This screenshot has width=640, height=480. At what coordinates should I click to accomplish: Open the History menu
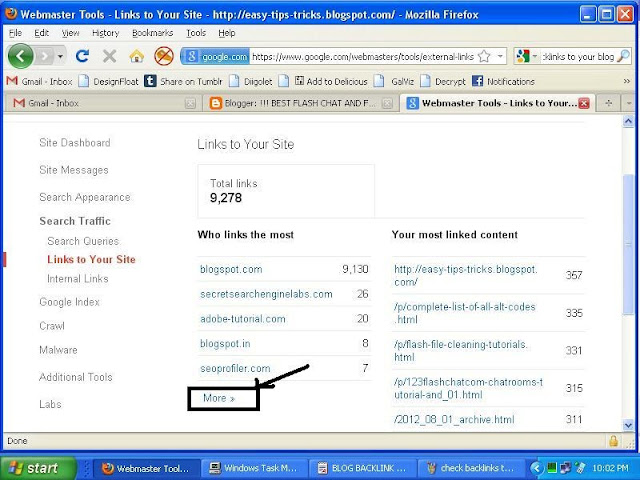point(105,33)
